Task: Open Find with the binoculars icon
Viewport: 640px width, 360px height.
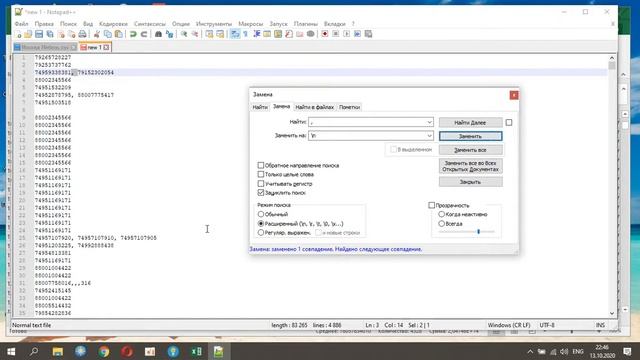Action: tap(158, 34)
